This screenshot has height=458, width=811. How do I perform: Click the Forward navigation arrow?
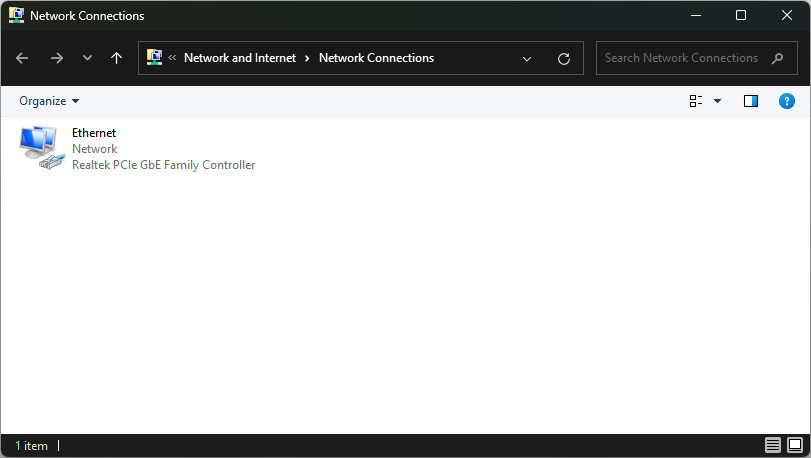(56, 58)
